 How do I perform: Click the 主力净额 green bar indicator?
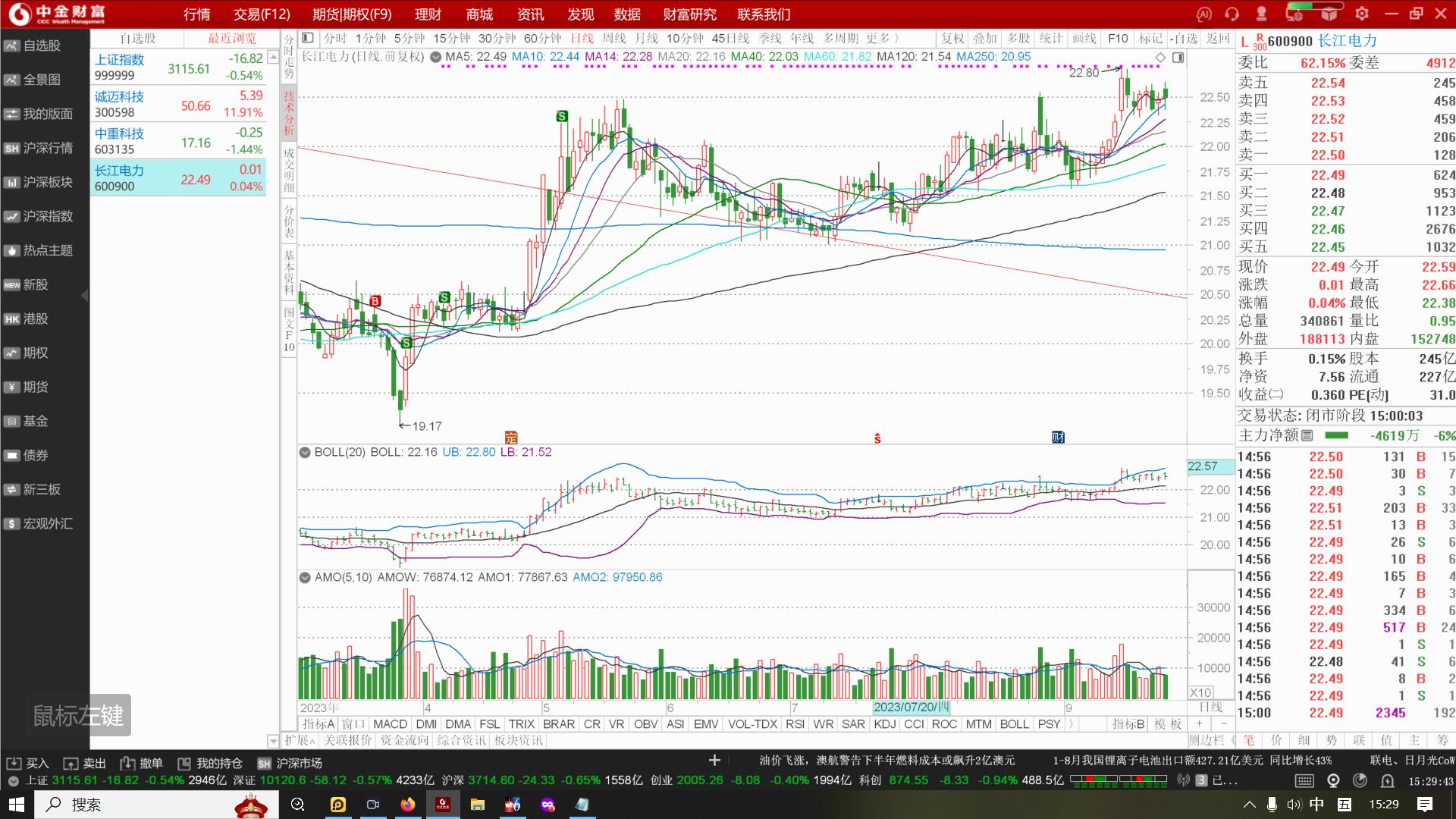1336,435
